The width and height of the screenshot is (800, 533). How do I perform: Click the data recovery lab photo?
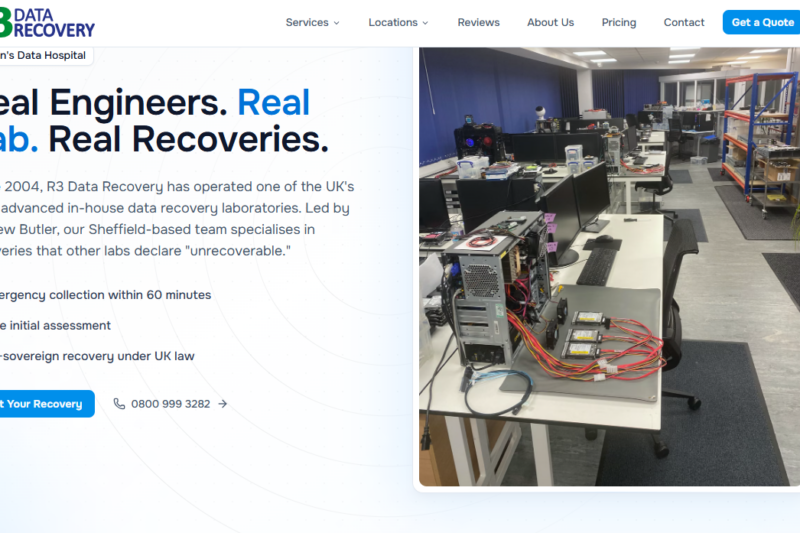click(609, 266)
